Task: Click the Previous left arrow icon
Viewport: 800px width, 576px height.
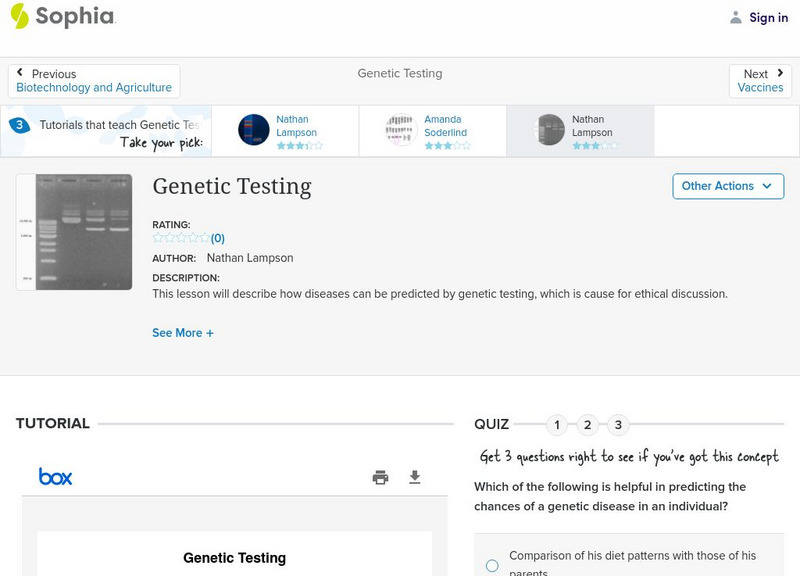Action: pos(20,74)
